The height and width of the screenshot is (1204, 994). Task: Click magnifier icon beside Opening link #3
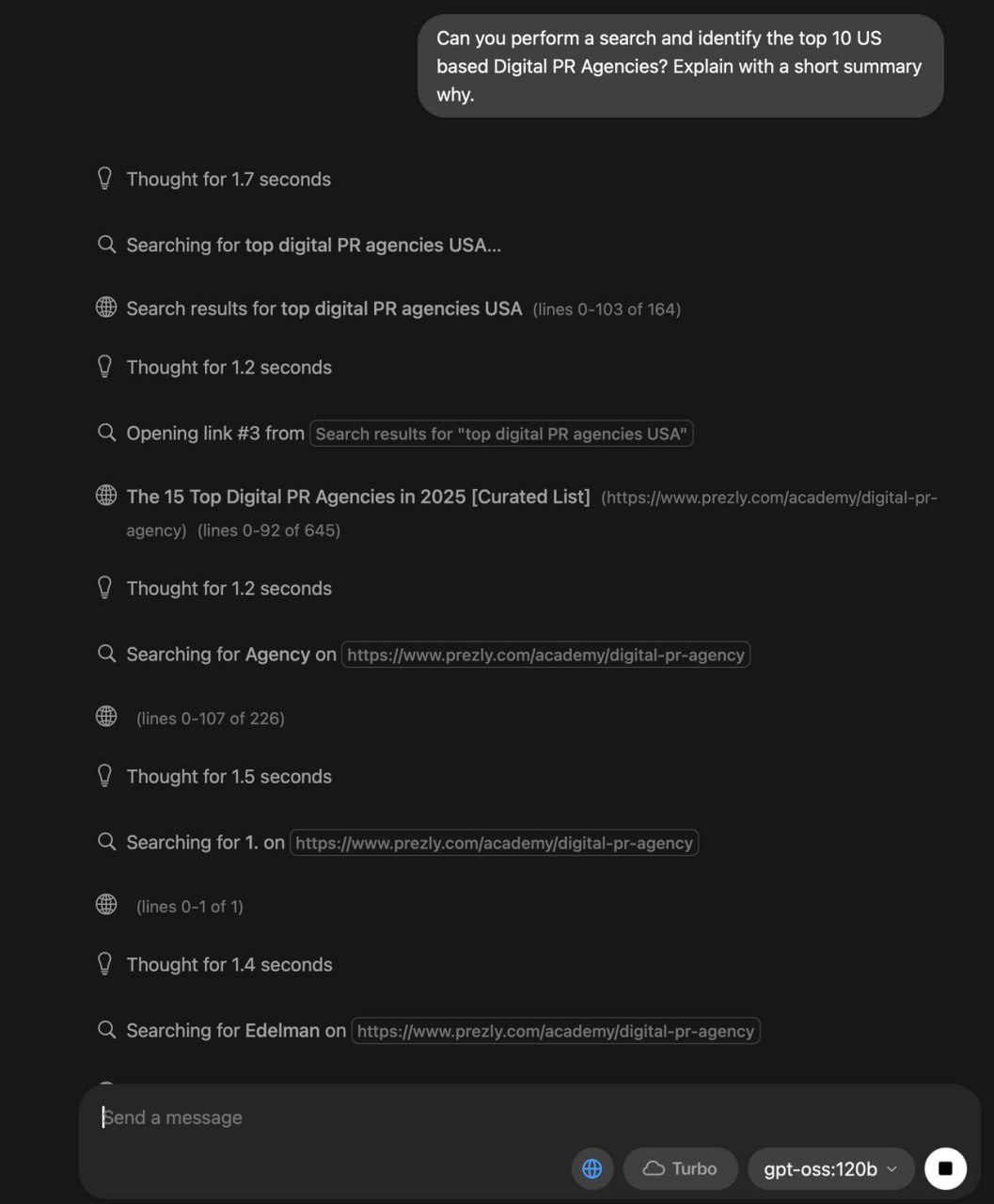[x=106, y=433]
